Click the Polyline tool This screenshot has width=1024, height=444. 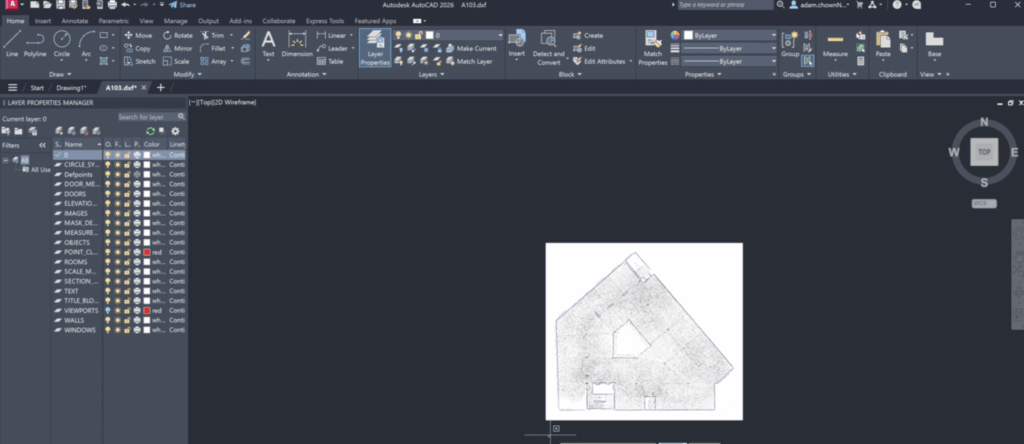tap(35, 43)
